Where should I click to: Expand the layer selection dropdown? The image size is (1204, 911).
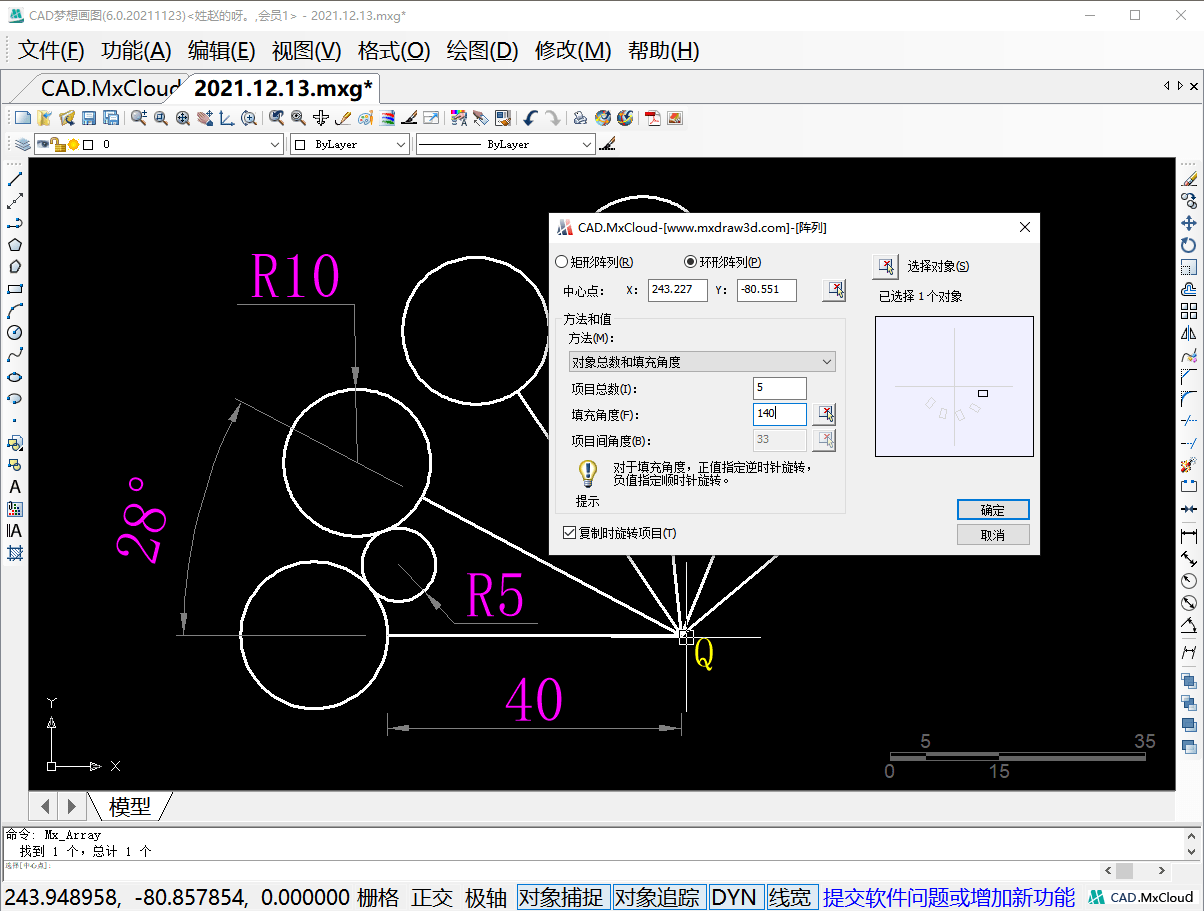pyautogui.click(x=276, y=145)
